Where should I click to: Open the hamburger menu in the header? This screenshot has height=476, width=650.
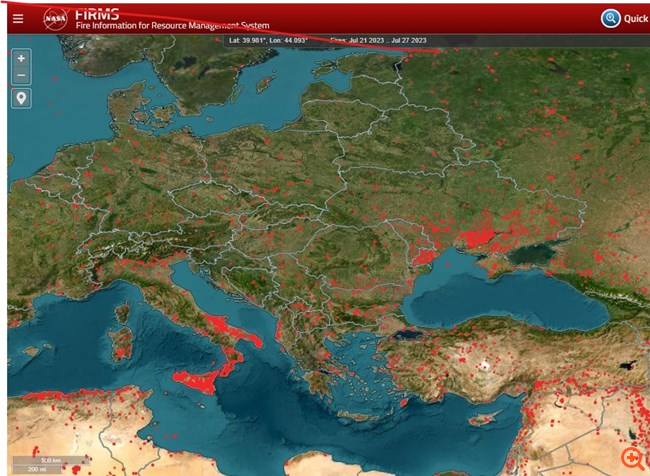(18, 18)
